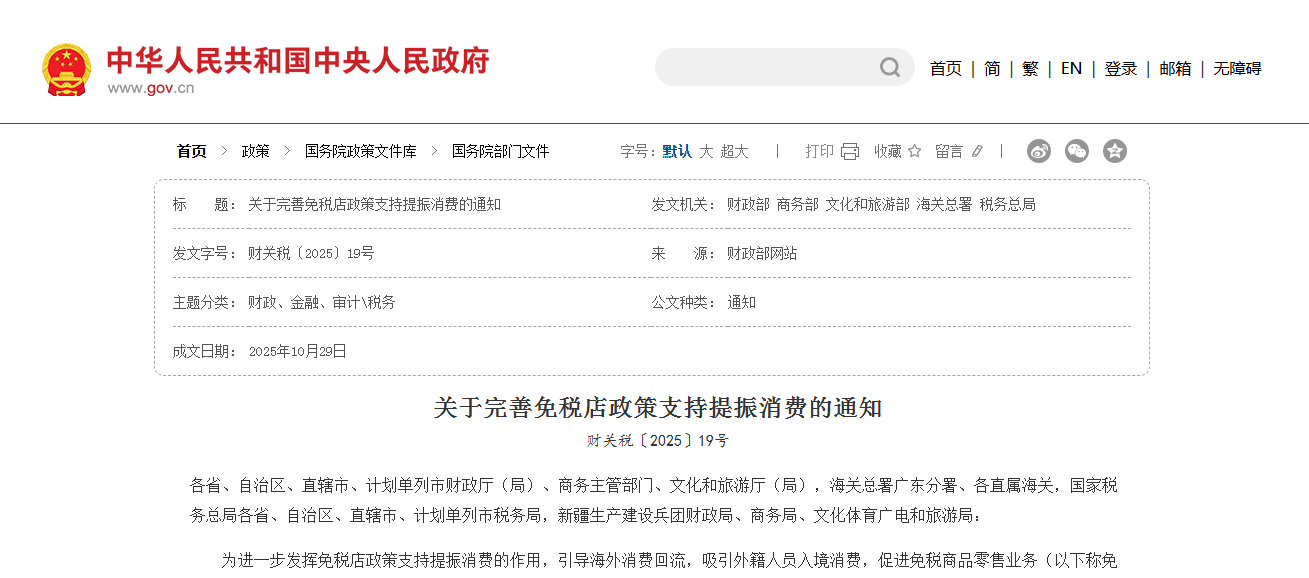This screenshot has width=1309, height=578.
Task: Select 默认 as the font size
Action: tap(675, 151)
